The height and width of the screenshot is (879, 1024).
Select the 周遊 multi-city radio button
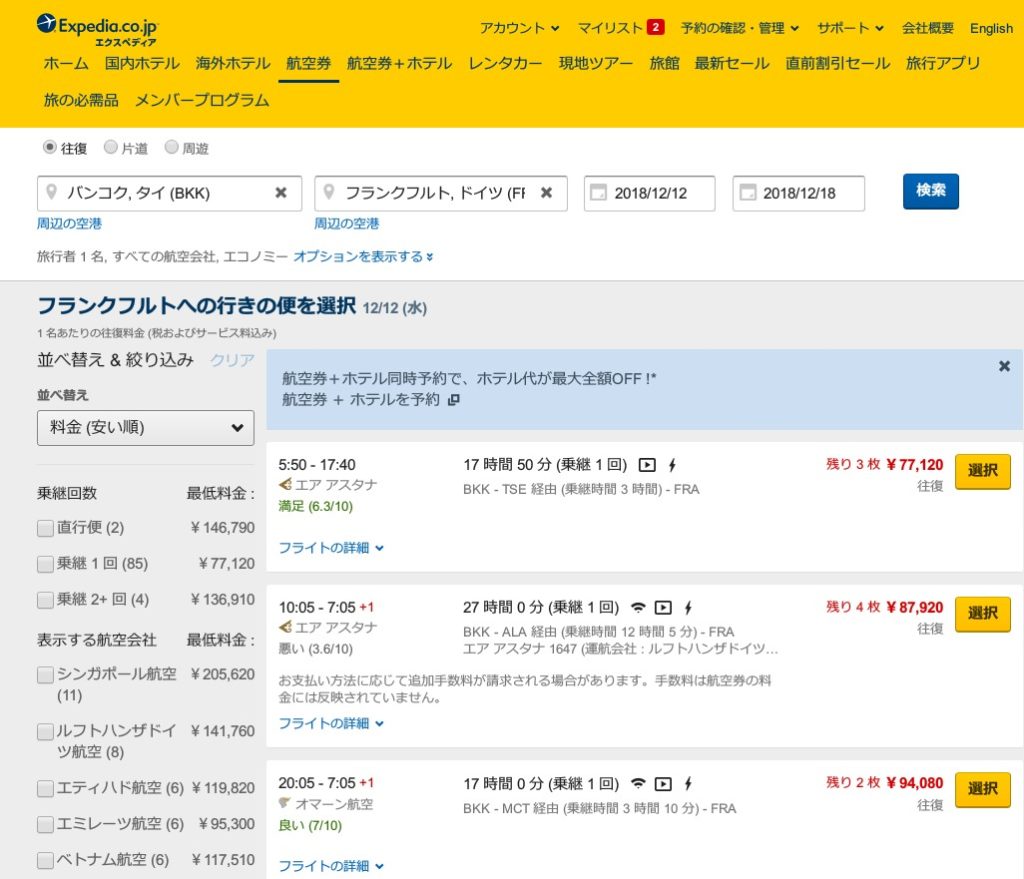[172, 147]
